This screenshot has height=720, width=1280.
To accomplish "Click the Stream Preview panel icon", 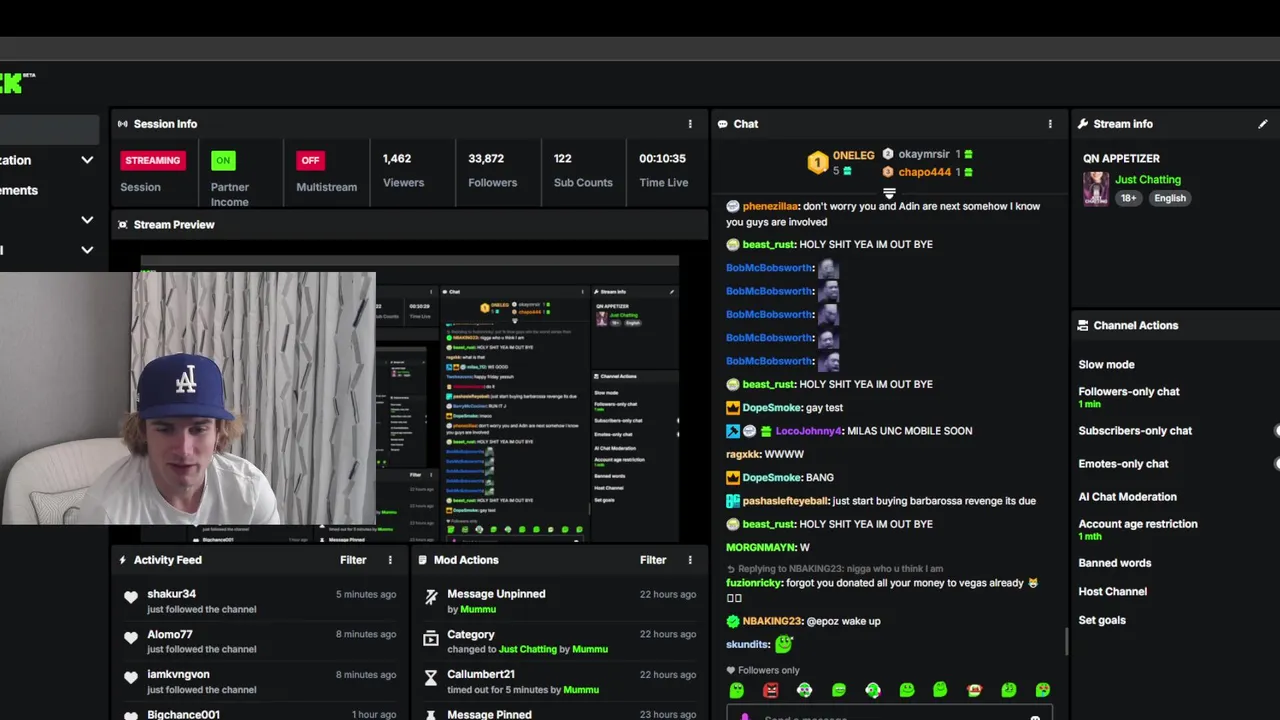I will (x=123, y=225).
